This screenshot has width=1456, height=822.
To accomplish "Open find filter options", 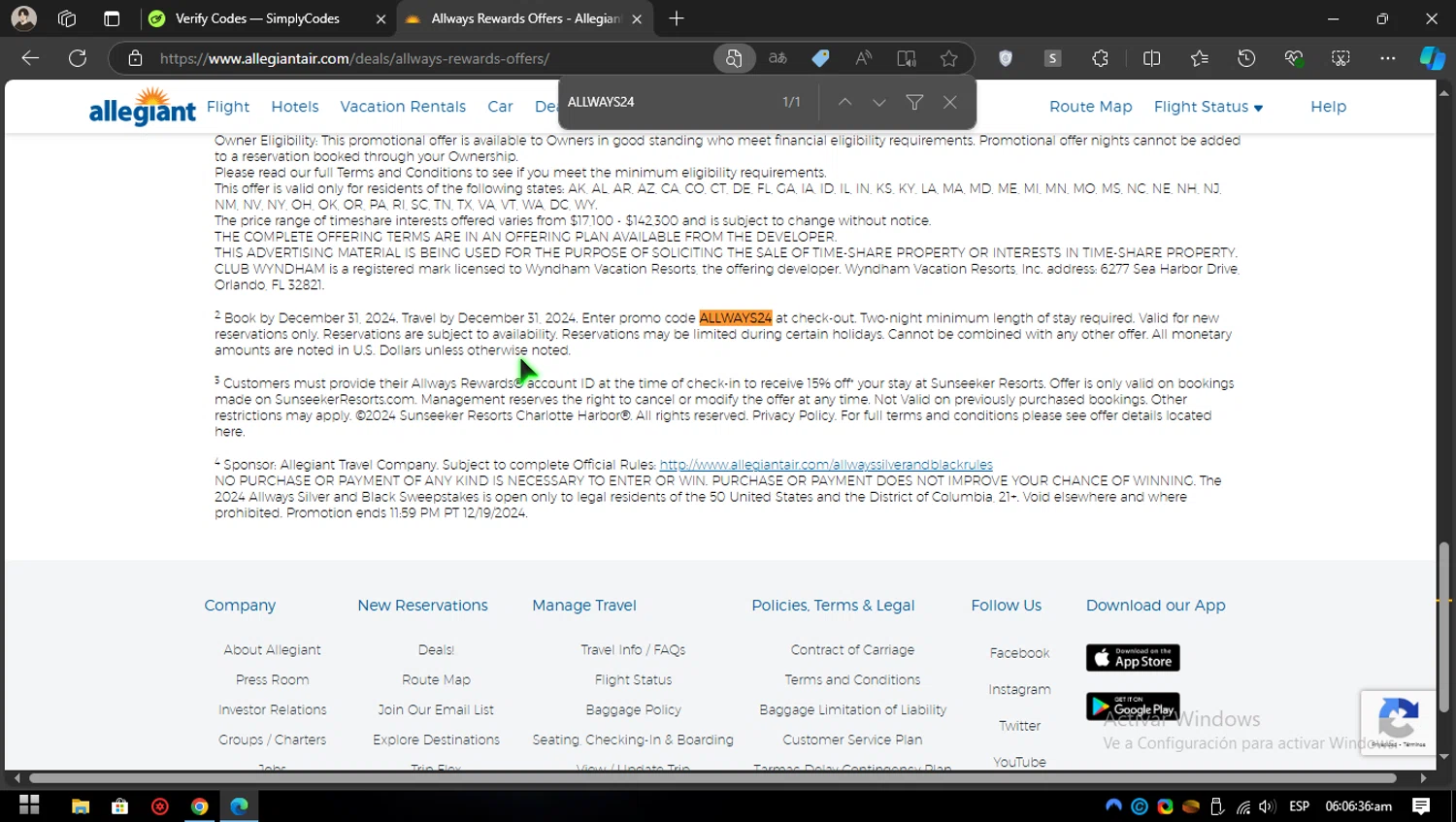I will pos(914,102).
